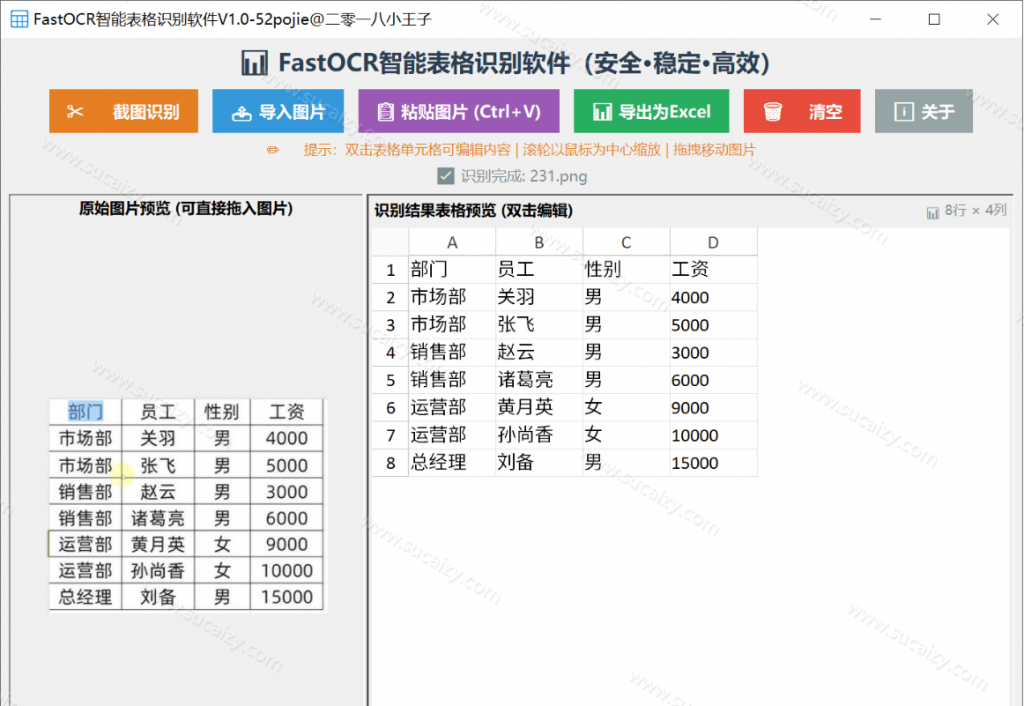Click the trash bin icon on 清空 button
The image size is (1024, 706).
pos(773,112)
